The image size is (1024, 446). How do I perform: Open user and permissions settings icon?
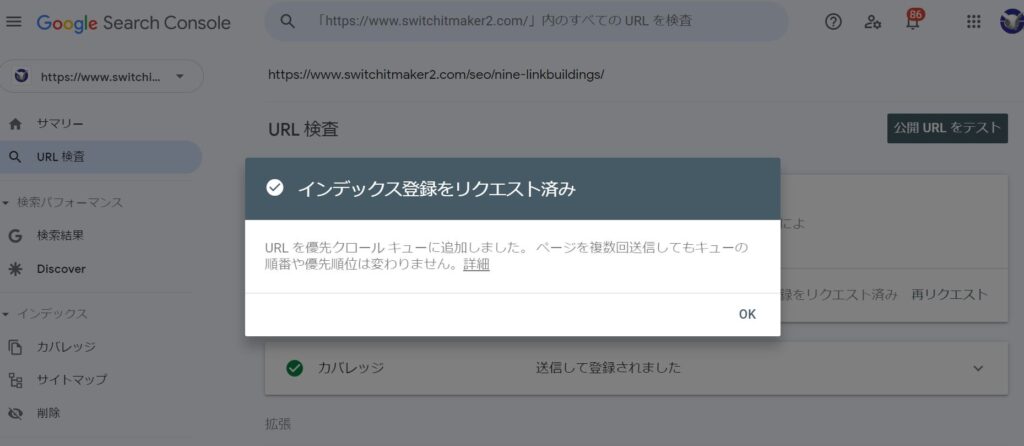click(872, 22)
